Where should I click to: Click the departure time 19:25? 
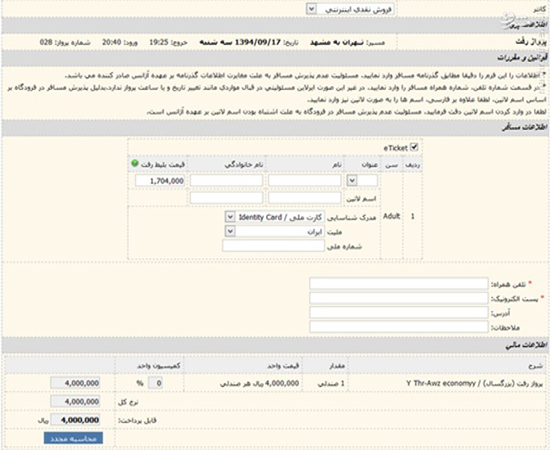(159, 42)
